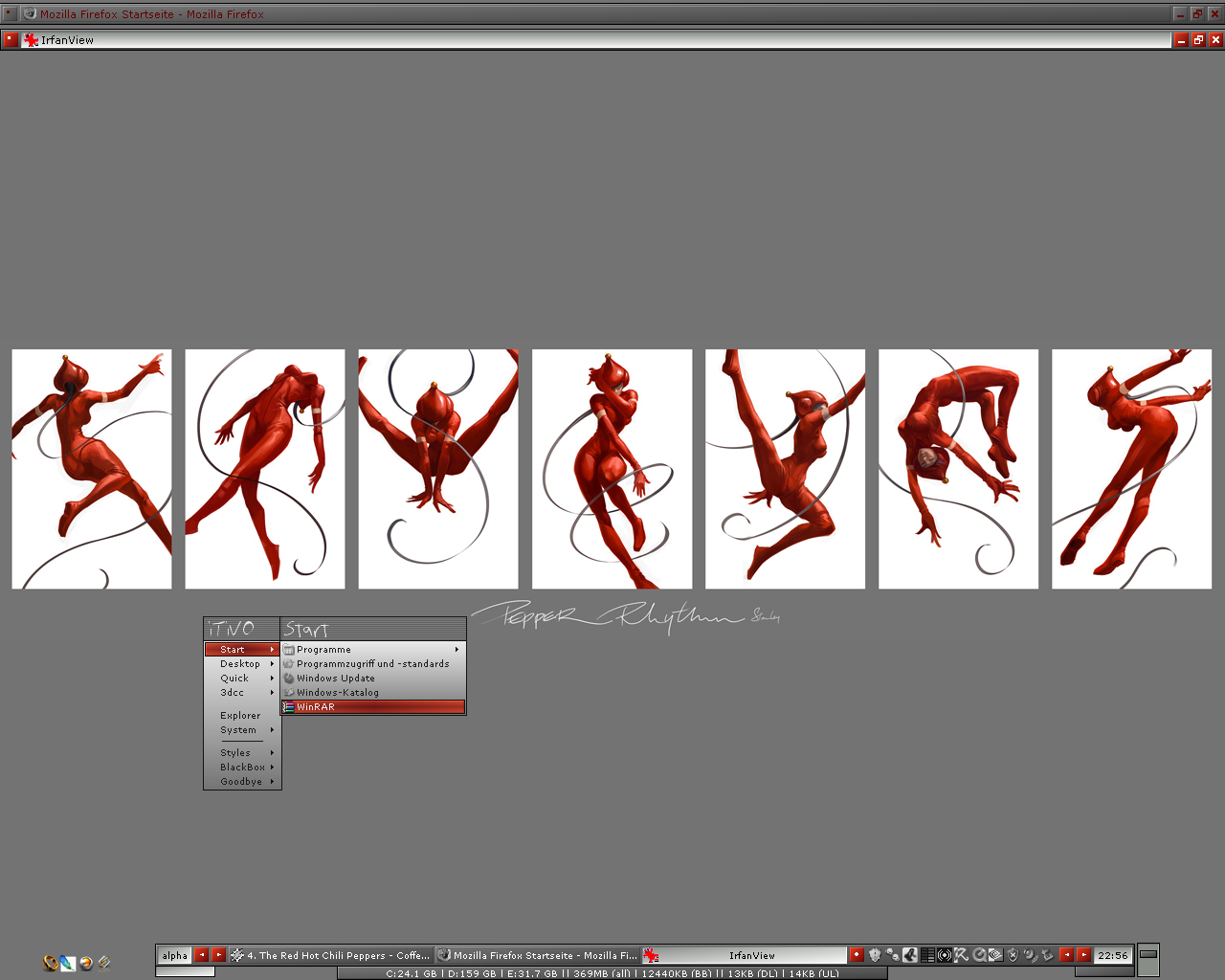Click the left red arrow beside the clock
This screenshot has height=980, width=1225.
click(1066, 955)
